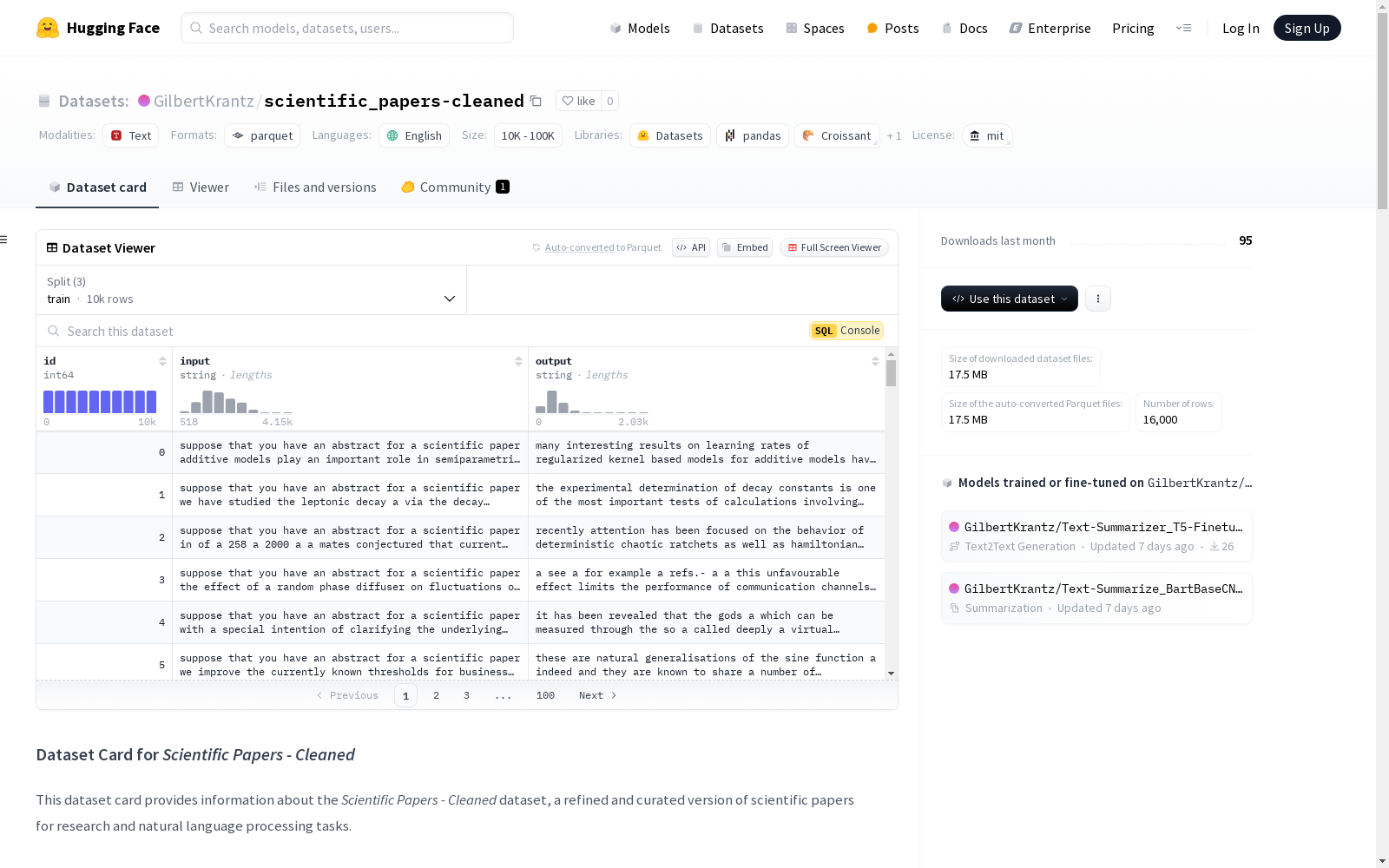Go to Datasets in top navigation
Viewport: 1389px width, 868px height.
(727, 29)
